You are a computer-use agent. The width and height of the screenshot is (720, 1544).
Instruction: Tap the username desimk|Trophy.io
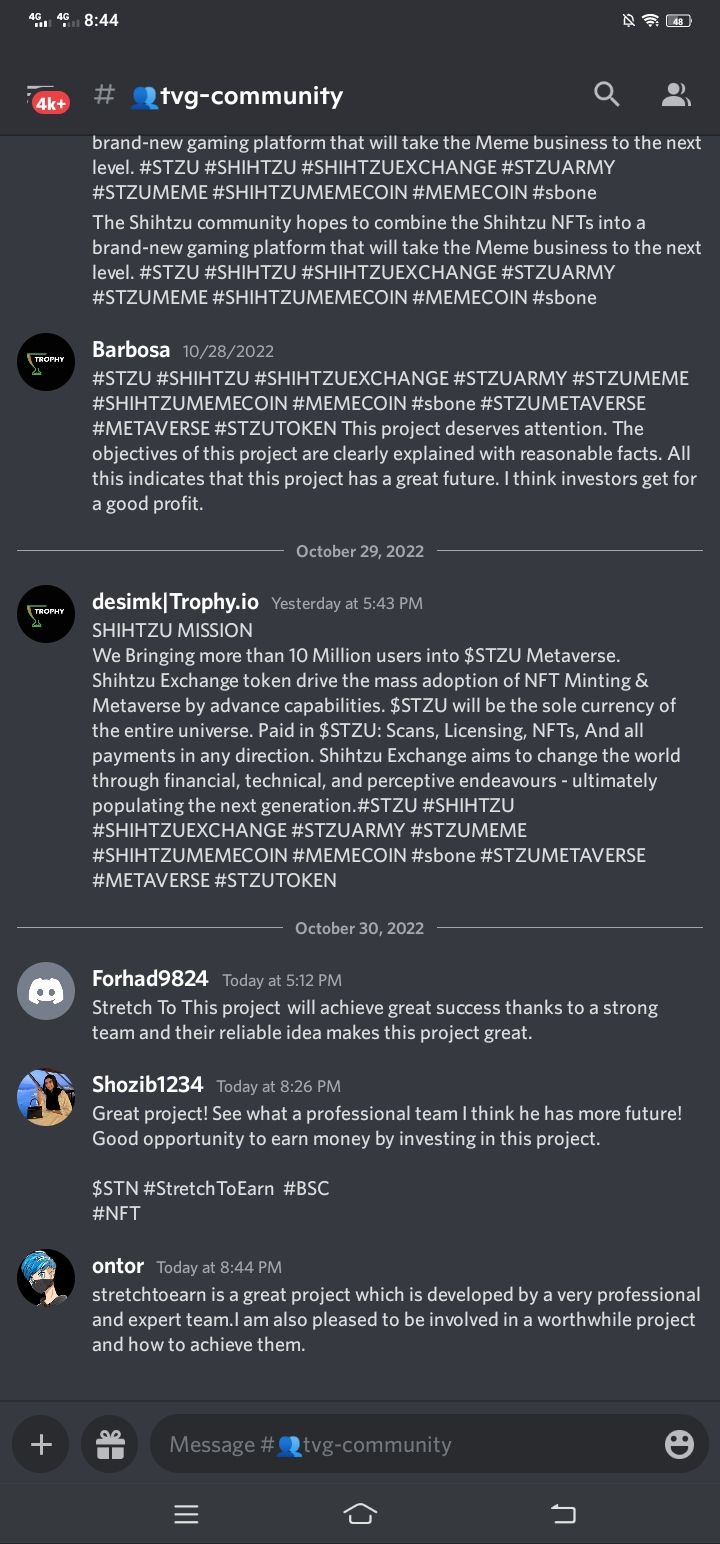point(175,602)
